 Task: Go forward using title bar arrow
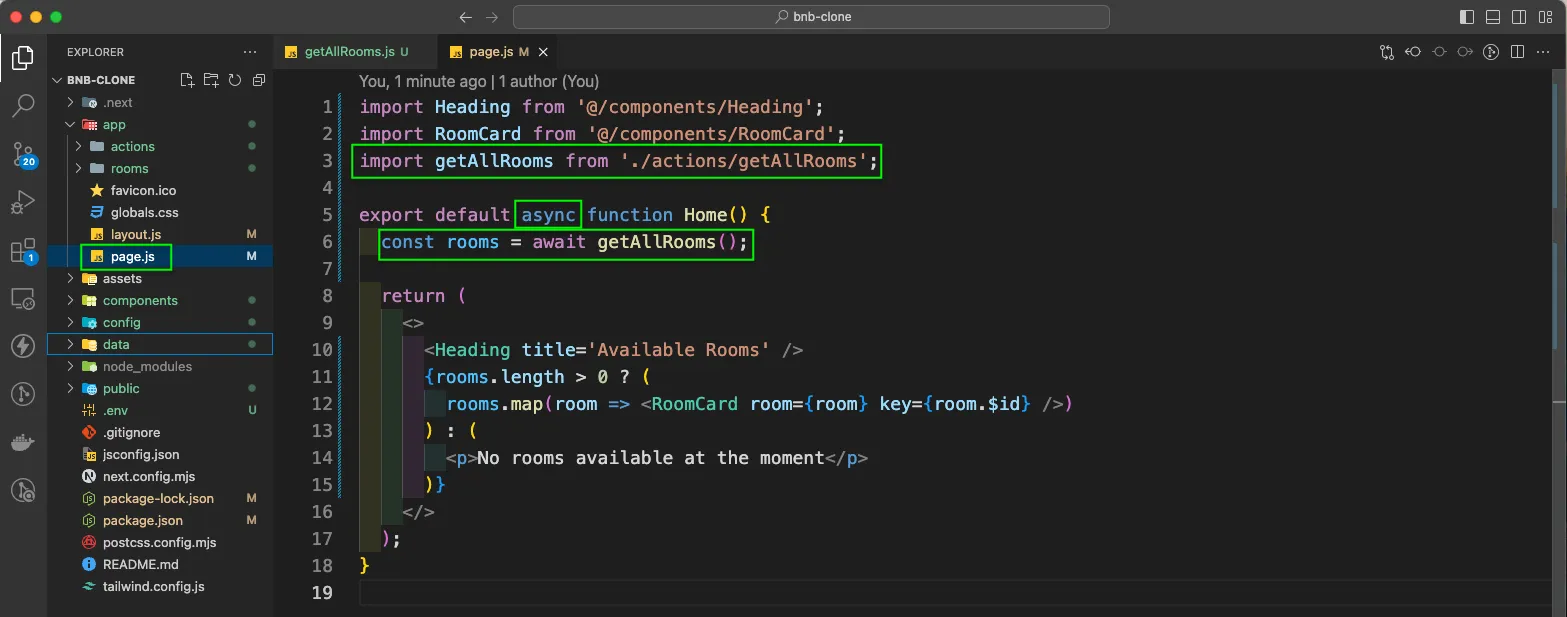tap(491, 17)
